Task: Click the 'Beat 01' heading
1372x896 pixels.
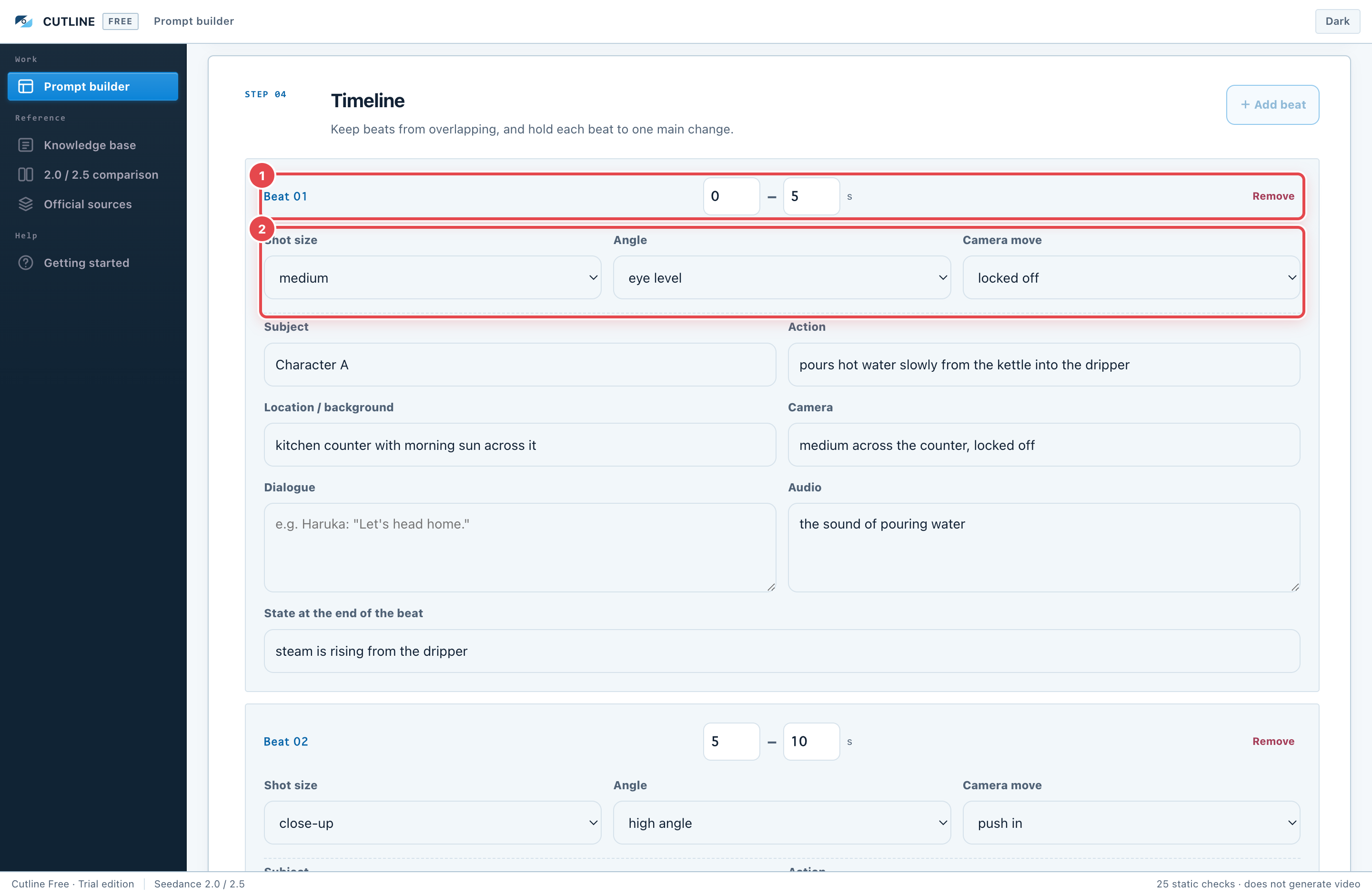Action: coord(285,197)
